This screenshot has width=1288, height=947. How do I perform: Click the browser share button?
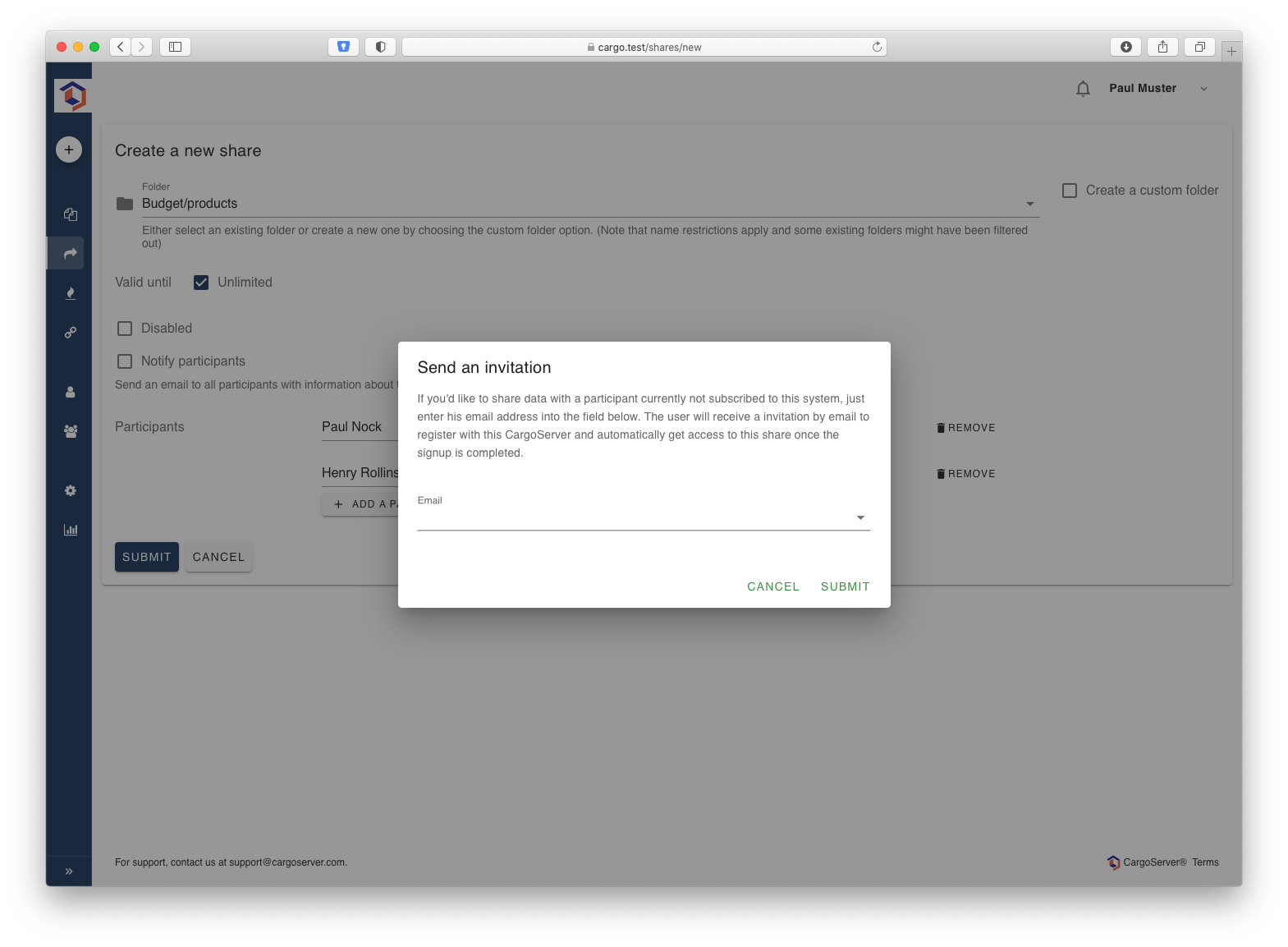[1162, 47]
